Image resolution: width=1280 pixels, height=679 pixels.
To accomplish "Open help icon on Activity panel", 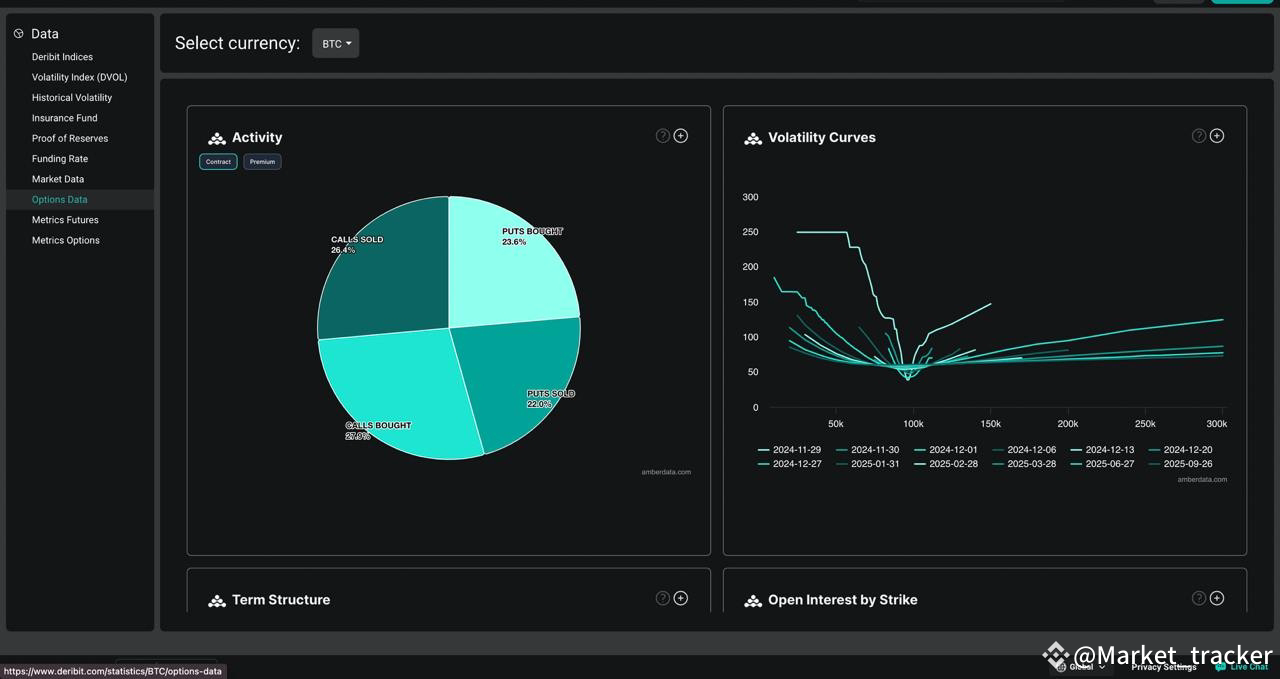I will click(x=662, y=135).
